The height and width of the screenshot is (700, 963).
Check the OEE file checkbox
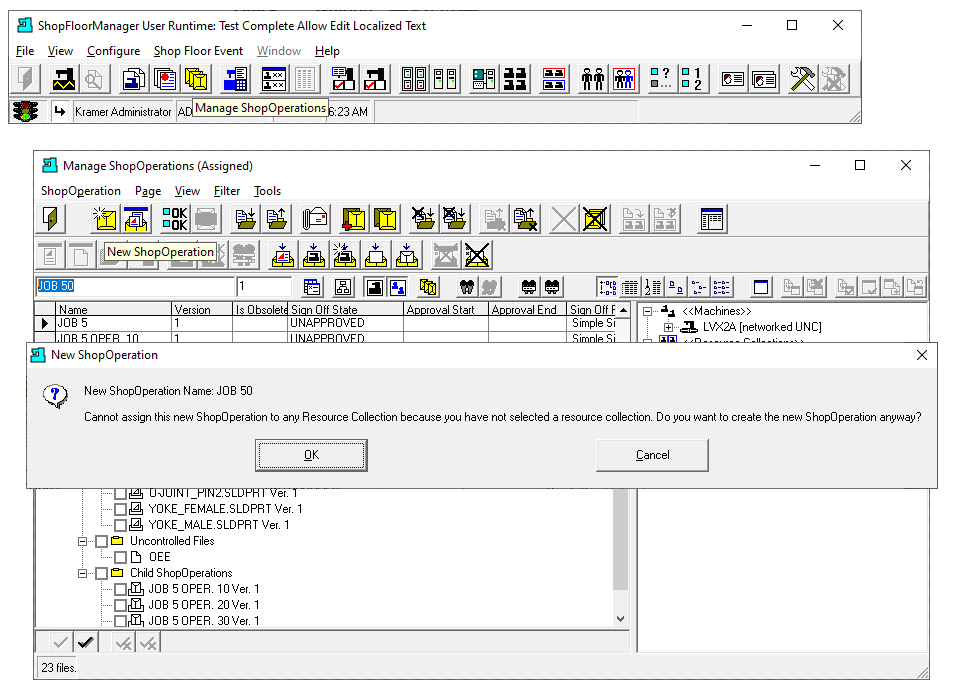tap(120, 557)
